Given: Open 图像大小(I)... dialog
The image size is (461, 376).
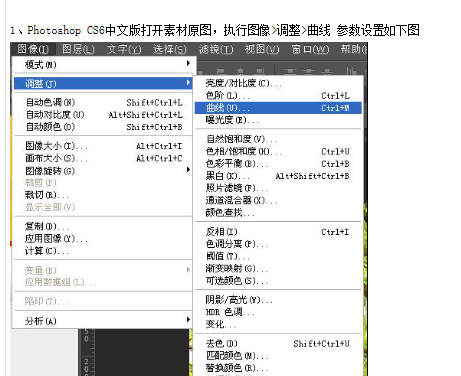Looking at the screenshot, I should (103, 146).
